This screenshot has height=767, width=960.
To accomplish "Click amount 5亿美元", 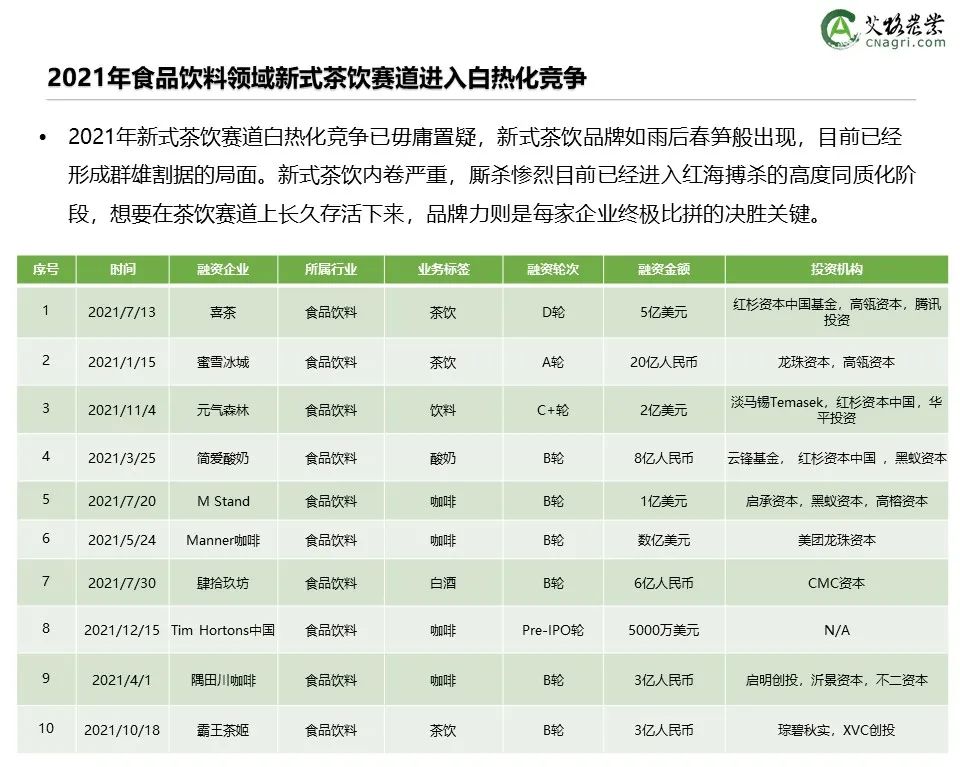I will (x=664, y=312).
